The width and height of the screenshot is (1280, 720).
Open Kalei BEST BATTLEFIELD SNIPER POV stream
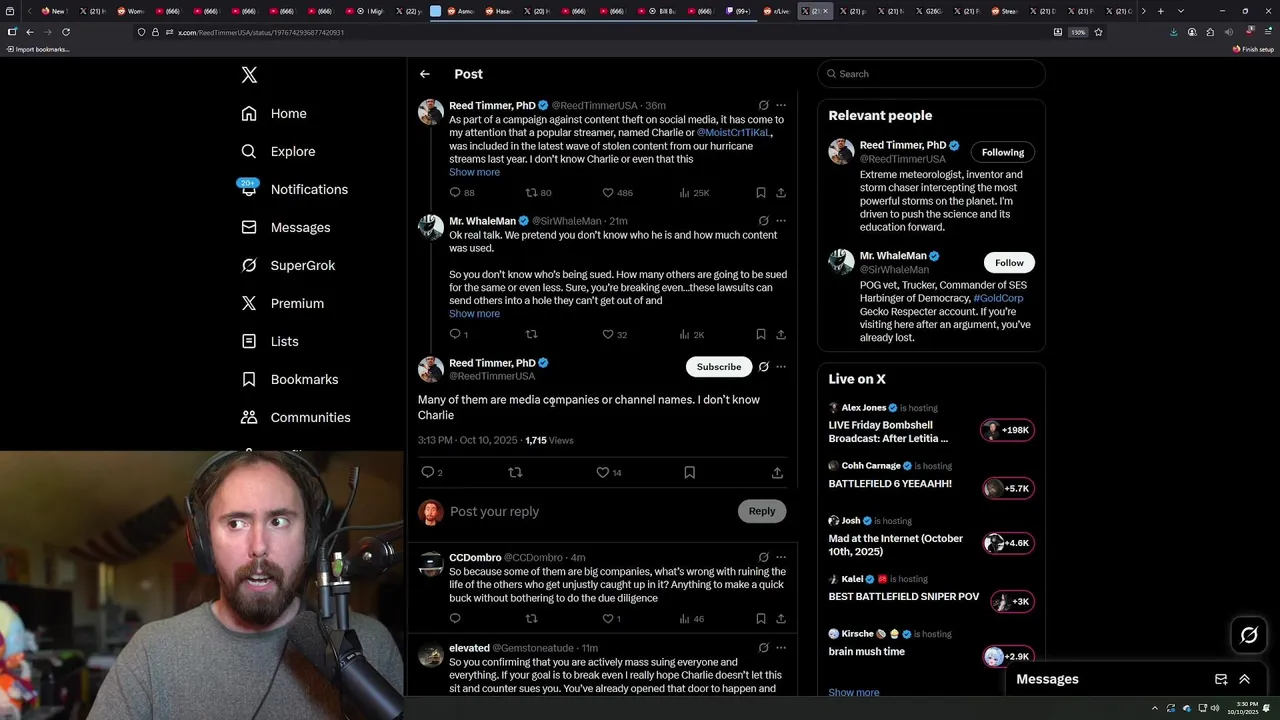click(931, 590)
